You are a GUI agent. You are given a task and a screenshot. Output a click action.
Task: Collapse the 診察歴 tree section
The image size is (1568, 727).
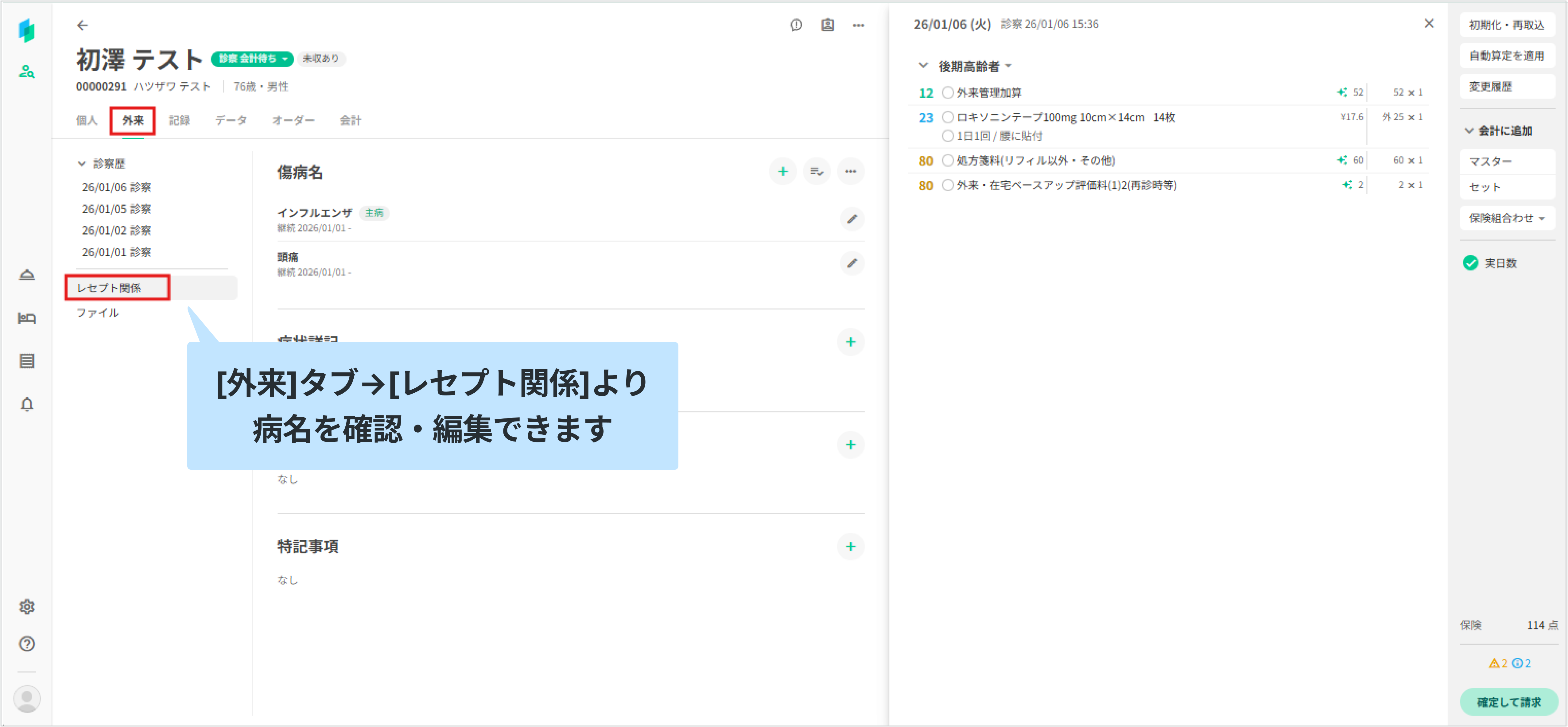[82, 164]
